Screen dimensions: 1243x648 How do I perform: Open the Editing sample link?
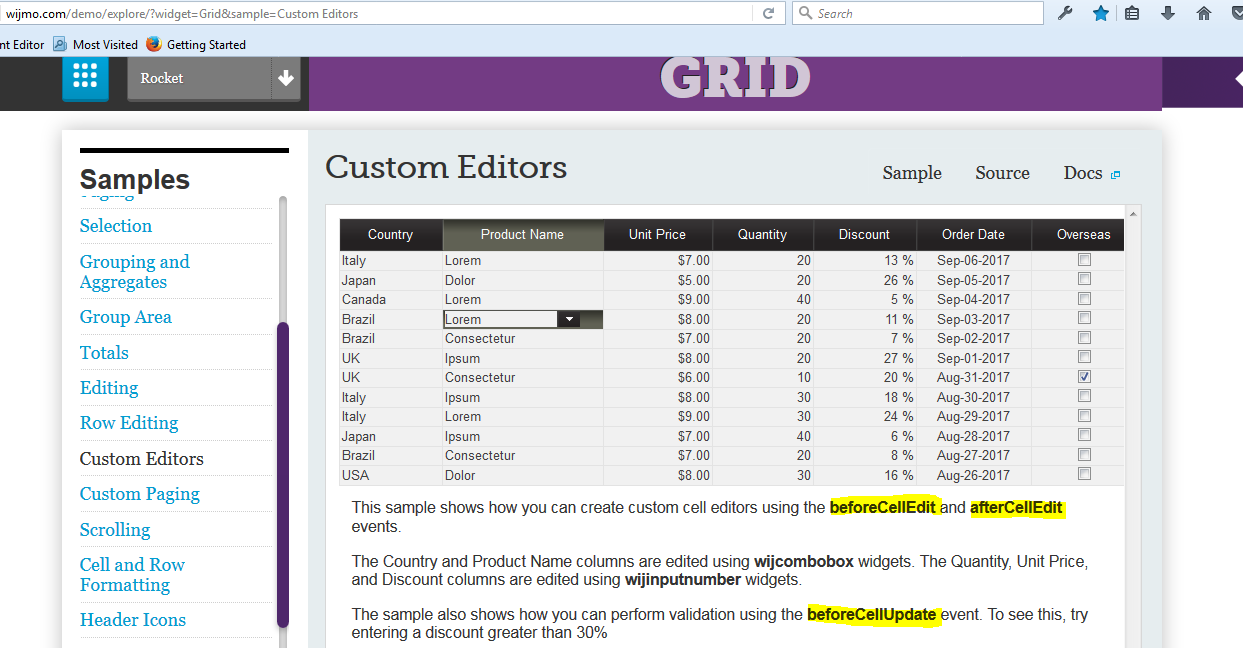(109, 388)
